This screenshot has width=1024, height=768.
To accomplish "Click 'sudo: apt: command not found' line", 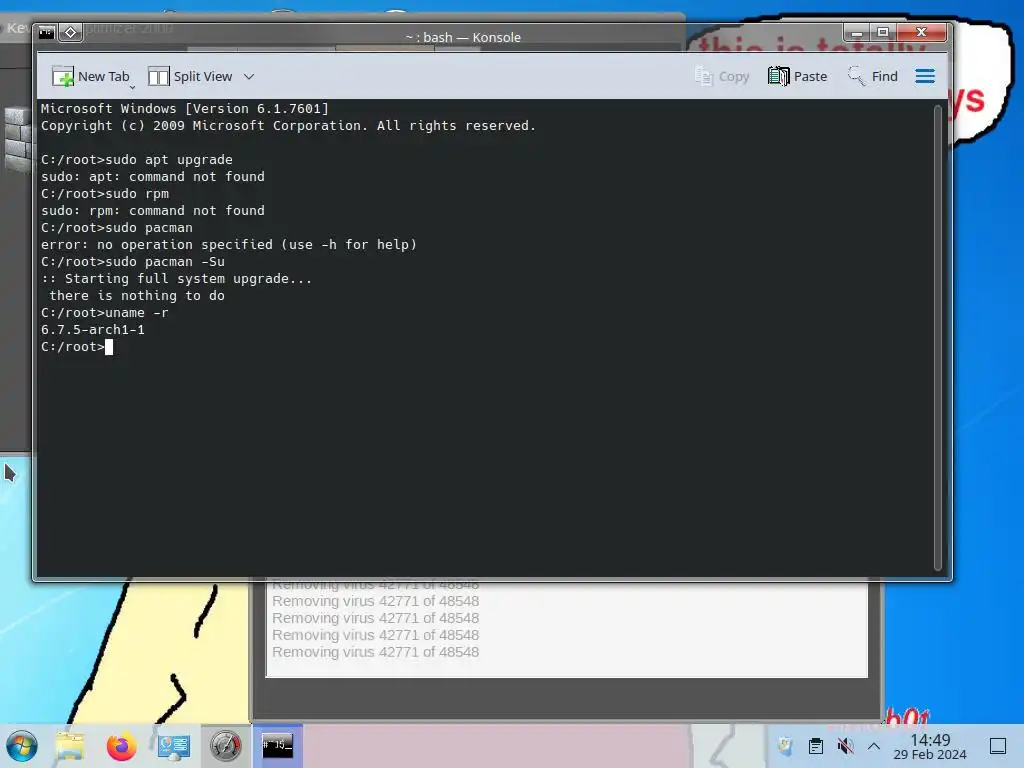I will [153, 177].
